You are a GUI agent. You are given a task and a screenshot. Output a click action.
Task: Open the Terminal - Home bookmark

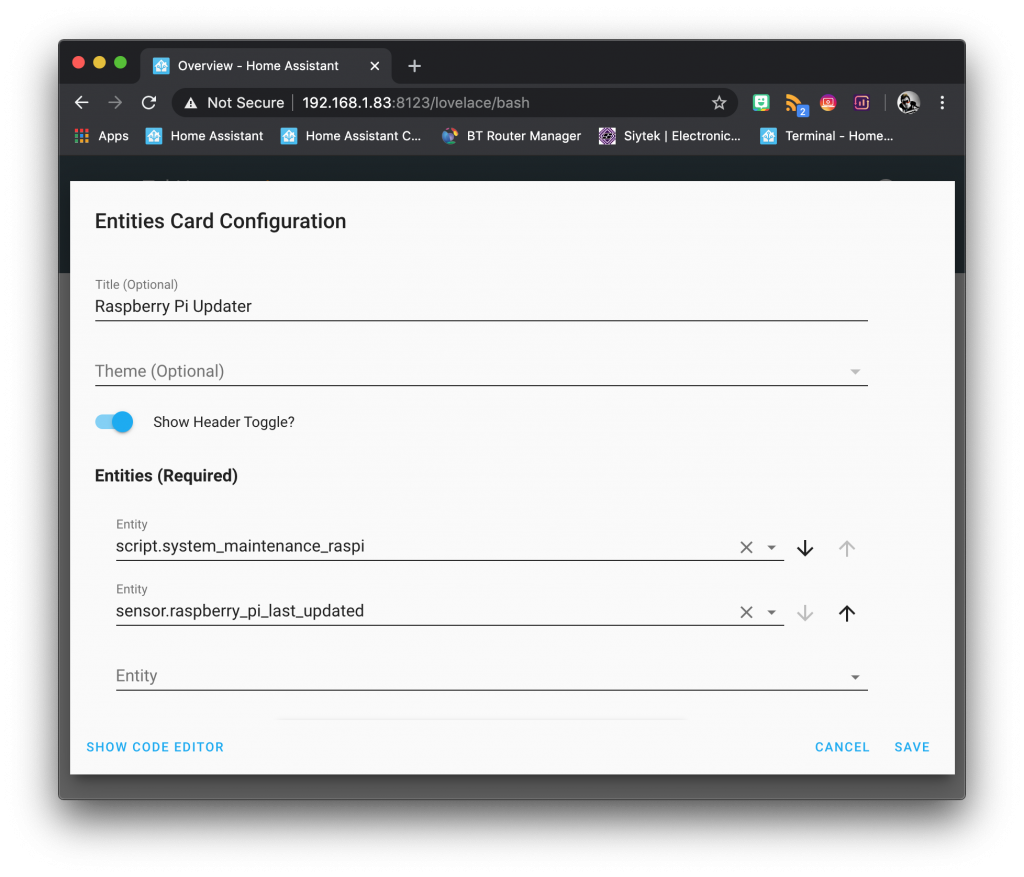827,136
